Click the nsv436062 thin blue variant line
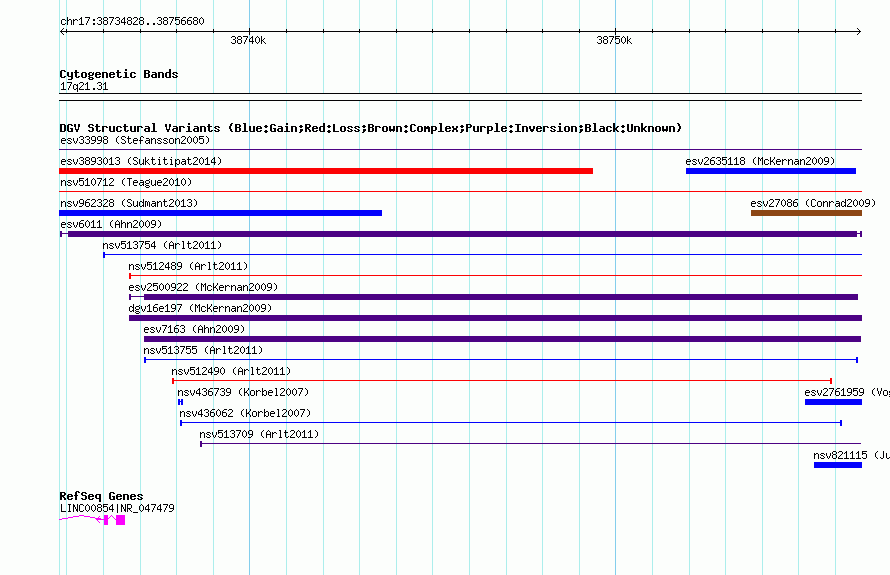 point(511,423)
